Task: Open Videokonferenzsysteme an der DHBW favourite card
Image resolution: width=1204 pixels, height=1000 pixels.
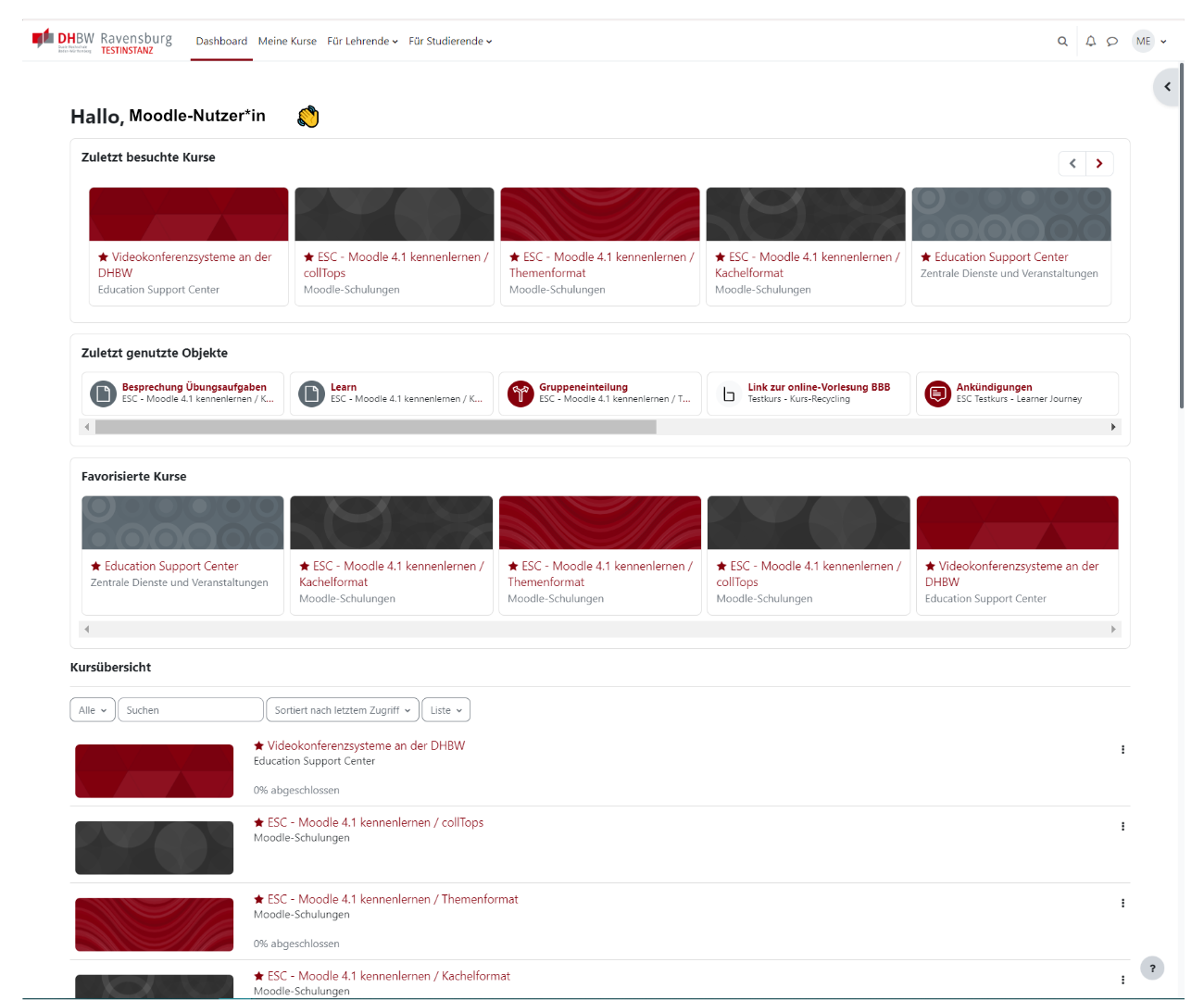Action: [1011, 574]
